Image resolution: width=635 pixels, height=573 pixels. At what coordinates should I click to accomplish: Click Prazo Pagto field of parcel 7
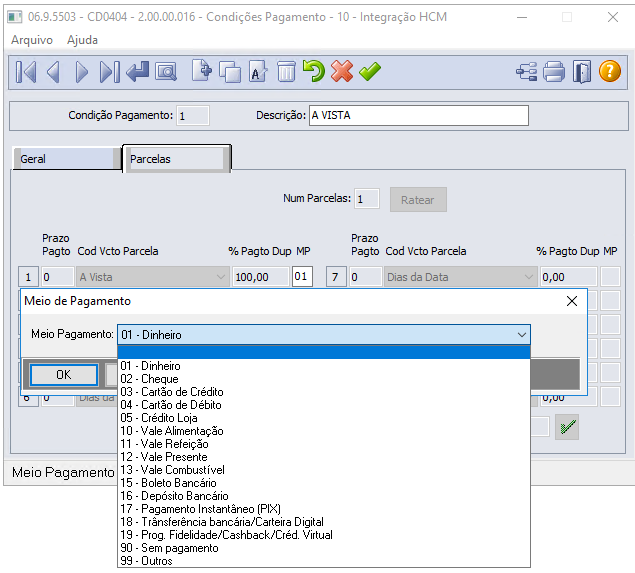click(x=365, y=277)
